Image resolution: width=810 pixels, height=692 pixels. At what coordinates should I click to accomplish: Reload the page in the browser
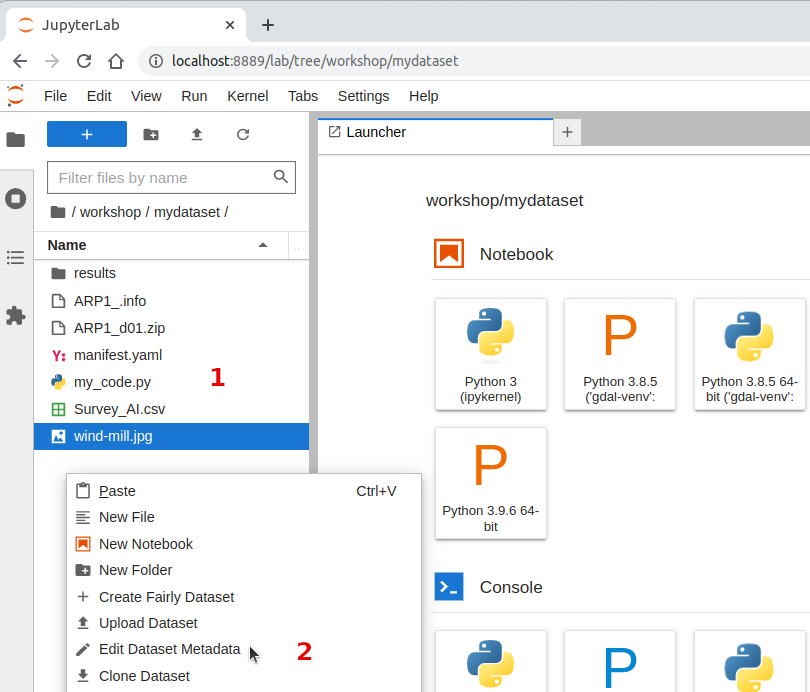84,61
